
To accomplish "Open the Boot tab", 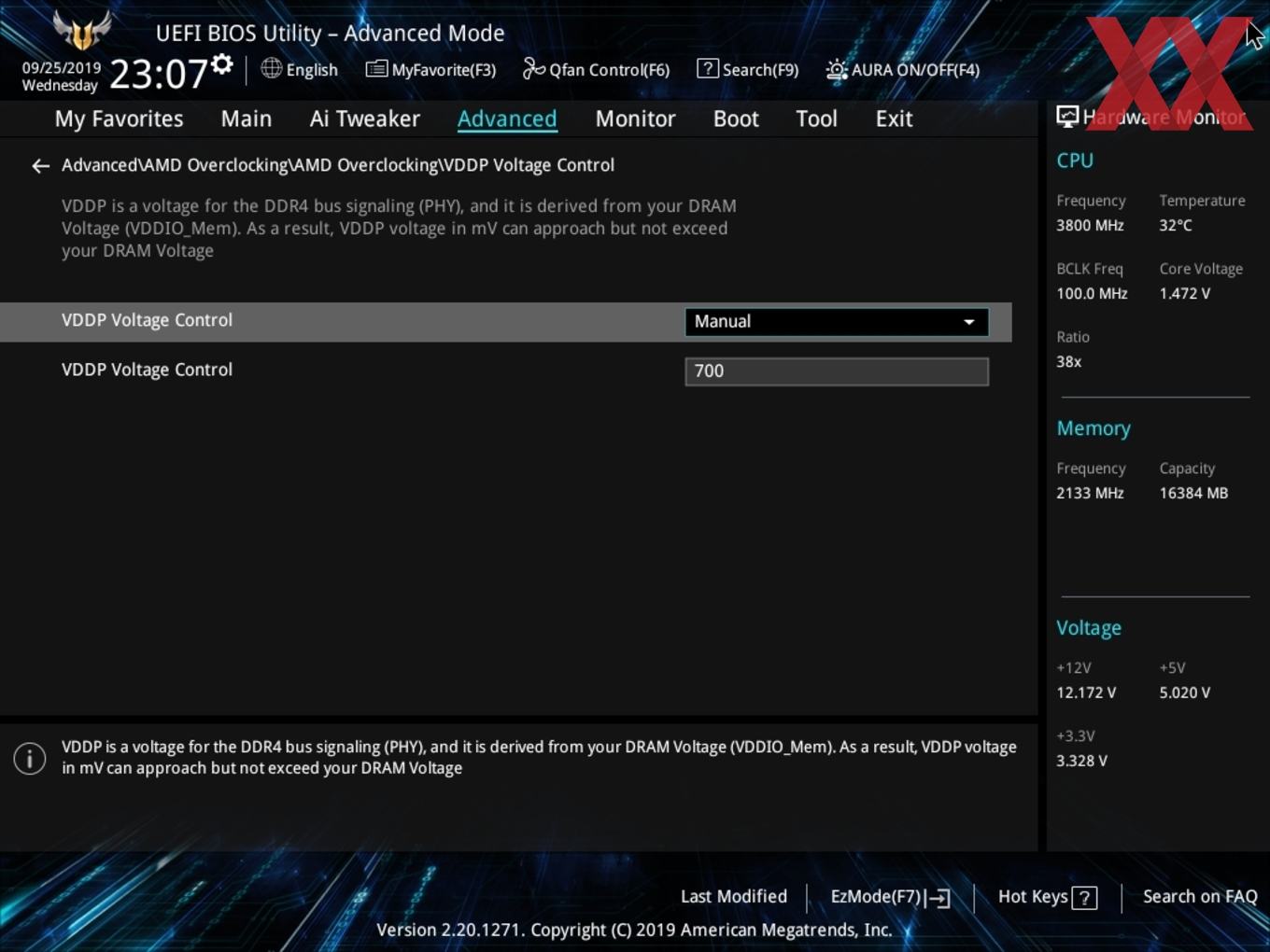I will tap(736, 119).
